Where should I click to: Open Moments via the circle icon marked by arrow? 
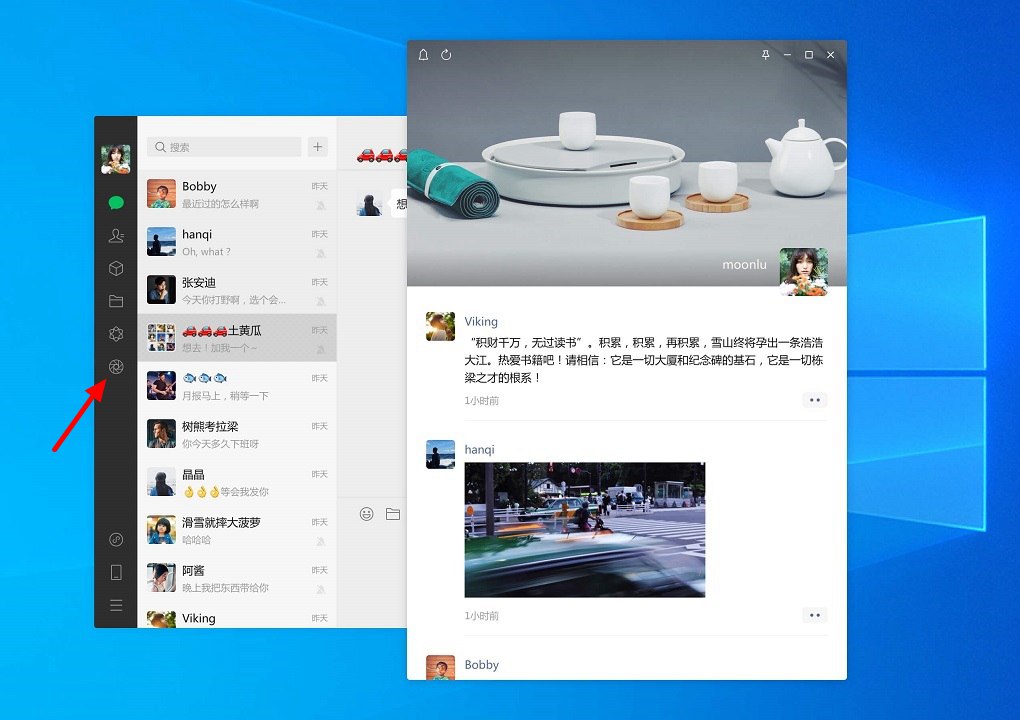pos(115,366)
